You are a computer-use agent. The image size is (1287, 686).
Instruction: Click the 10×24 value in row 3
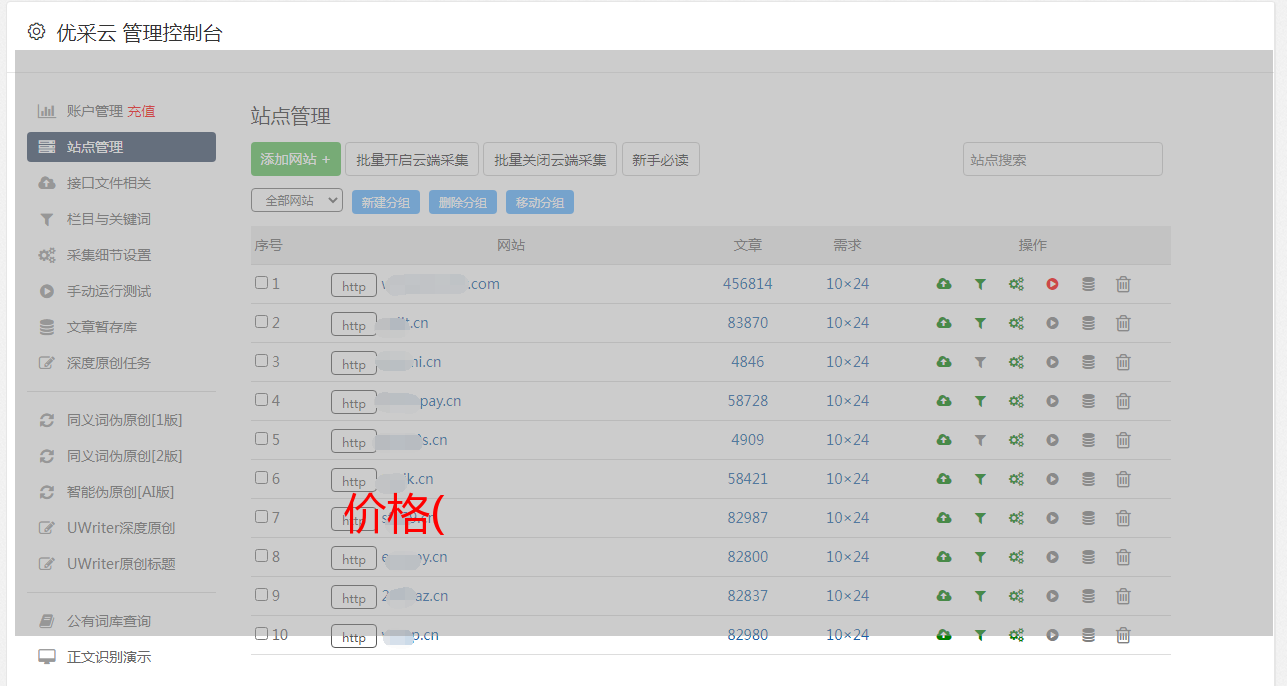pyautogui.click(x=847, y=362)
